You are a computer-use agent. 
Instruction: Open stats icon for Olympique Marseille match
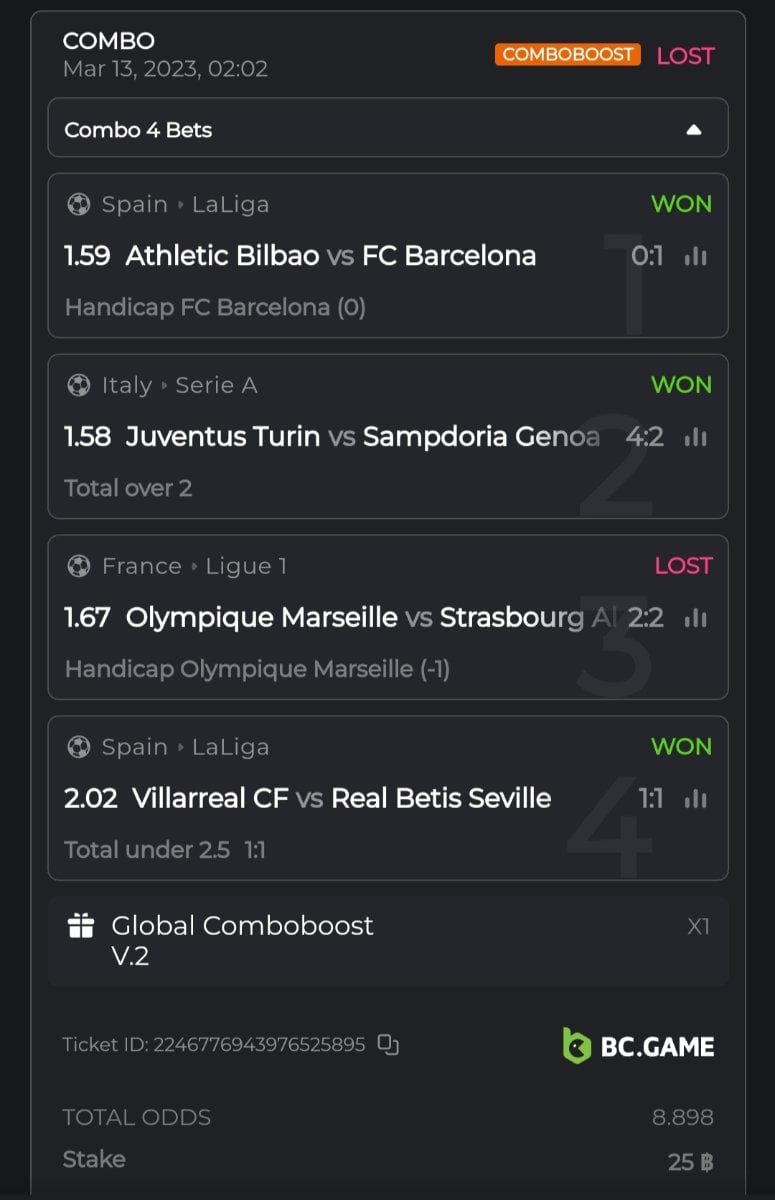pyautogui.click(x=696, y=619)
